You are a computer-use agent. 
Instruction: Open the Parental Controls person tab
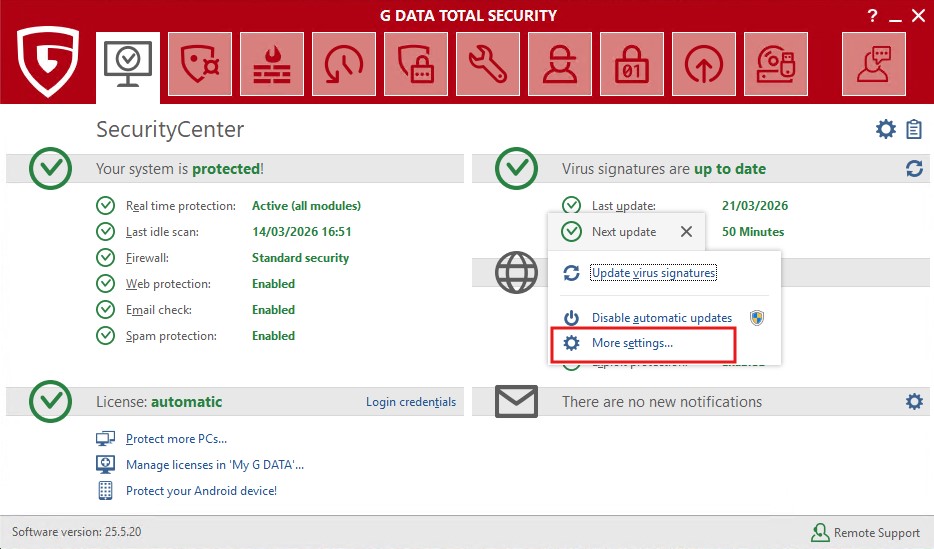pos(561,64)
